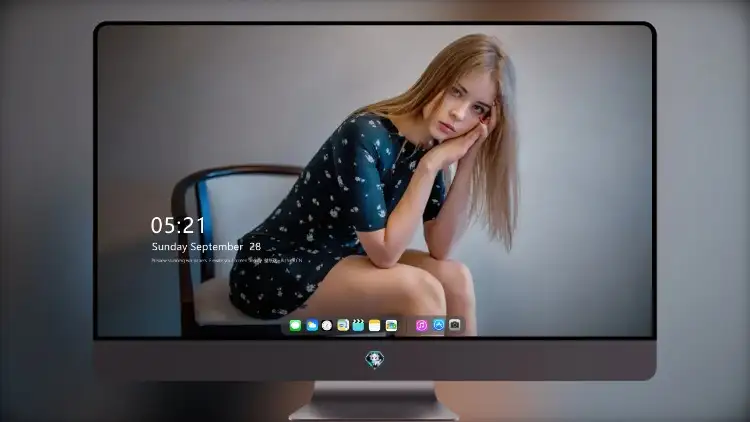Click the mascot logo on monitor chin
The image size is (750, 422).
375,359
